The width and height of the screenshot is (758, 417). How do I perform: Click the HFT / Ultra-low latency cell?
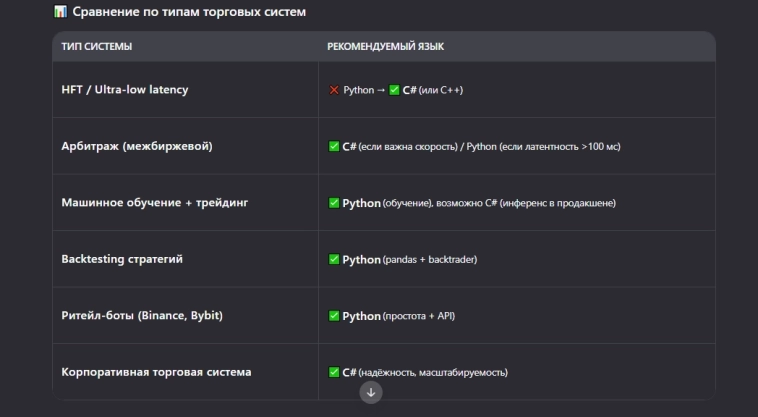pos(125,90)
